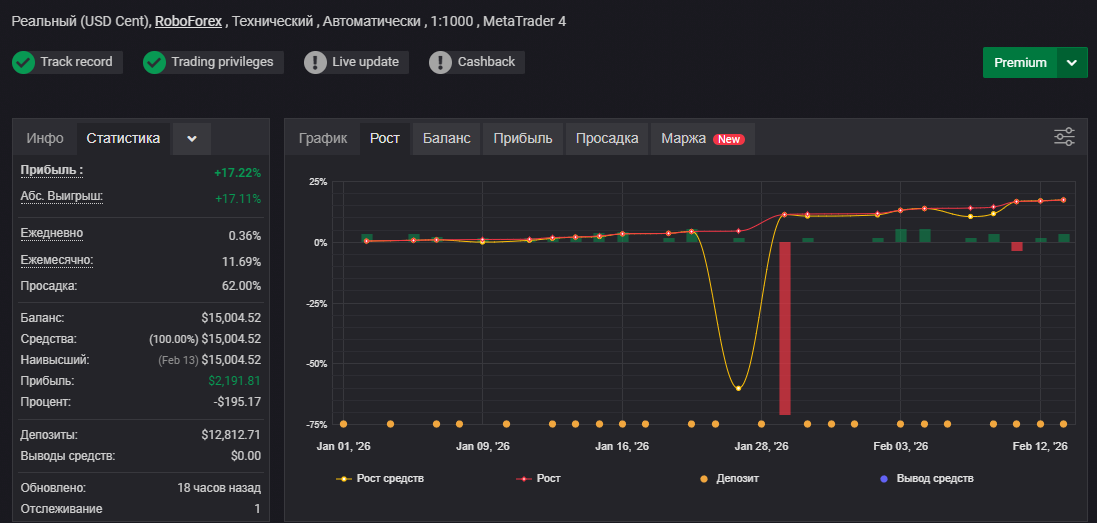The image size is (1097, 523).
Task: Click the Feb 12, '26 axis label
Action: (1040, 446)
